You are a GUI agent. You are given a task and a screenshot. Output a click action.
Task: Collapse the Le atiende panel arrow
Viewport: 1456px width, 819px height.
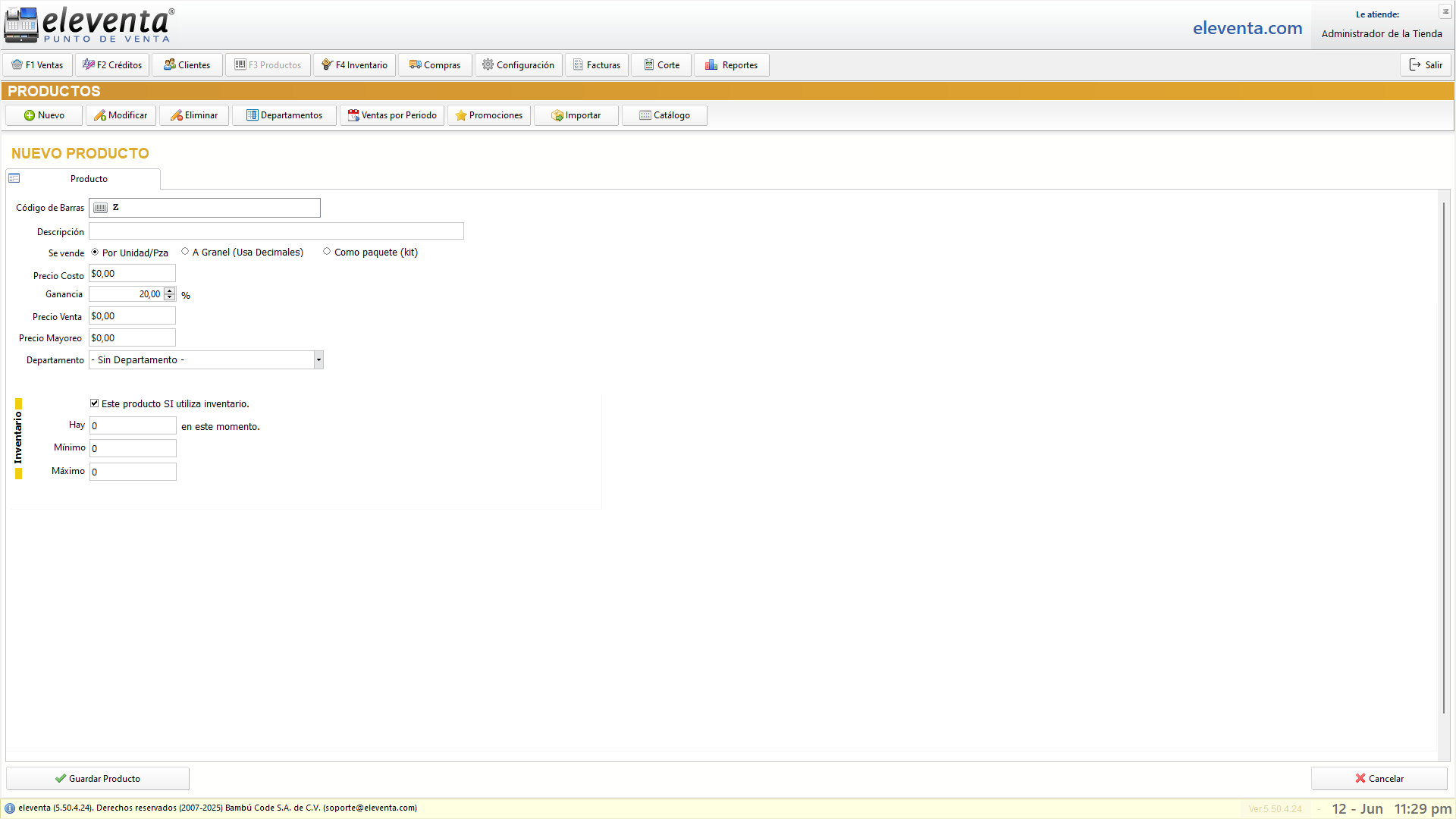1445,12
